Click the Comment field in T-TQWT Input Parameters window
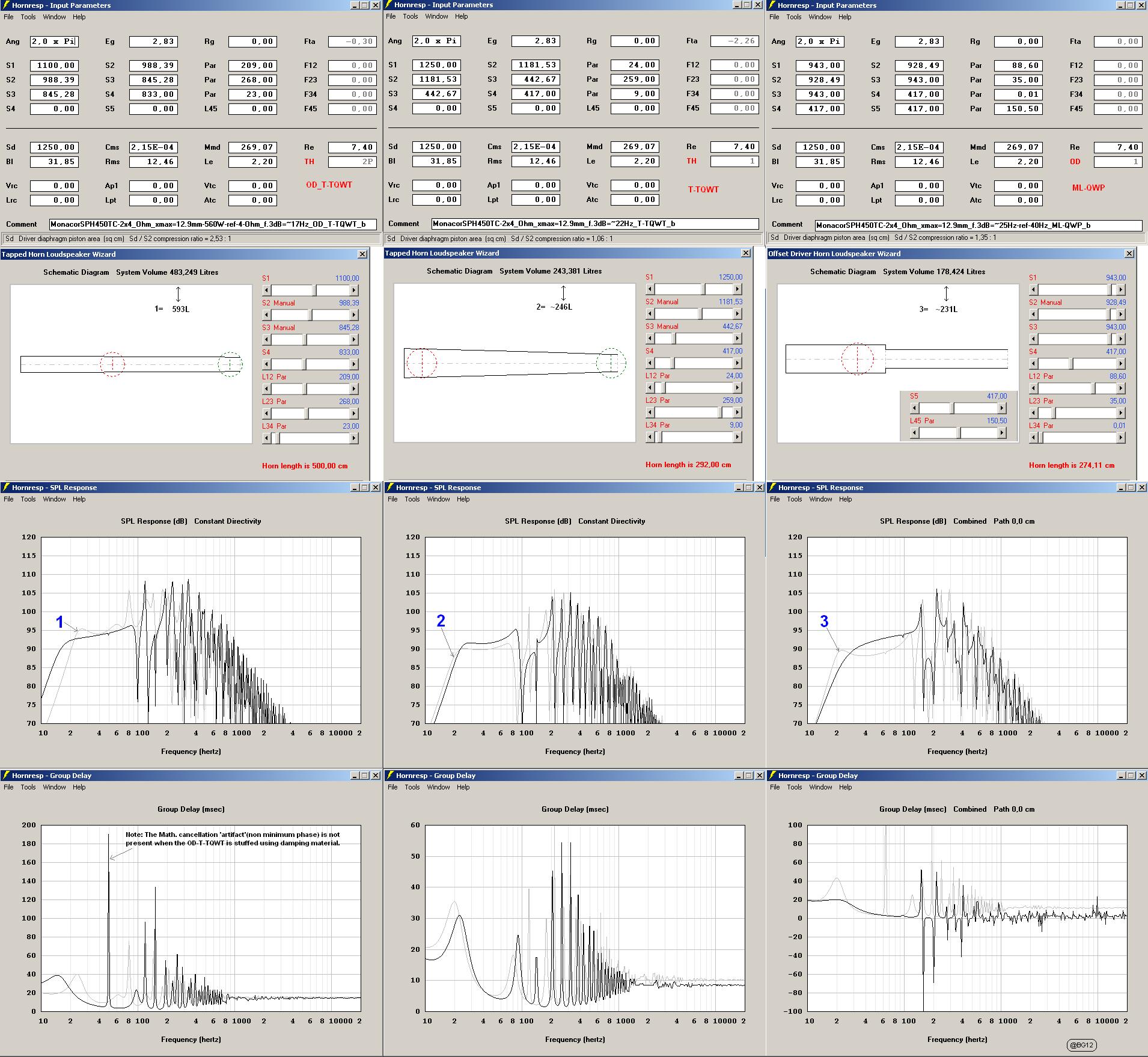 pos(595,224)
